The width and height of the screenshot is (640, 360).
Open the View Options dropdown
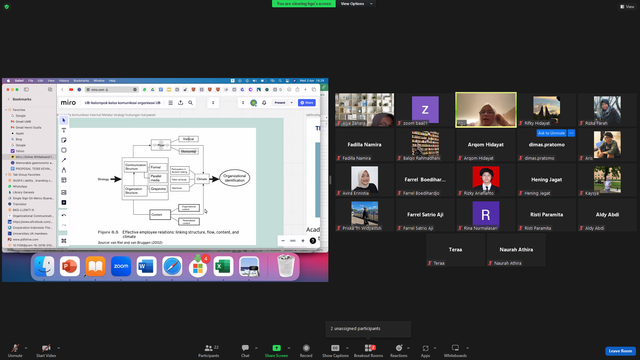tap(356, 4)
